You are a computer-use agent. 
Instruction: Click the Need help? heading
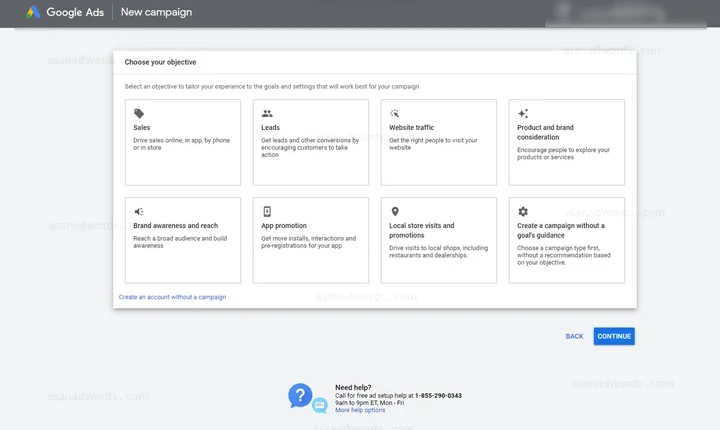click(x=353, y=388)
